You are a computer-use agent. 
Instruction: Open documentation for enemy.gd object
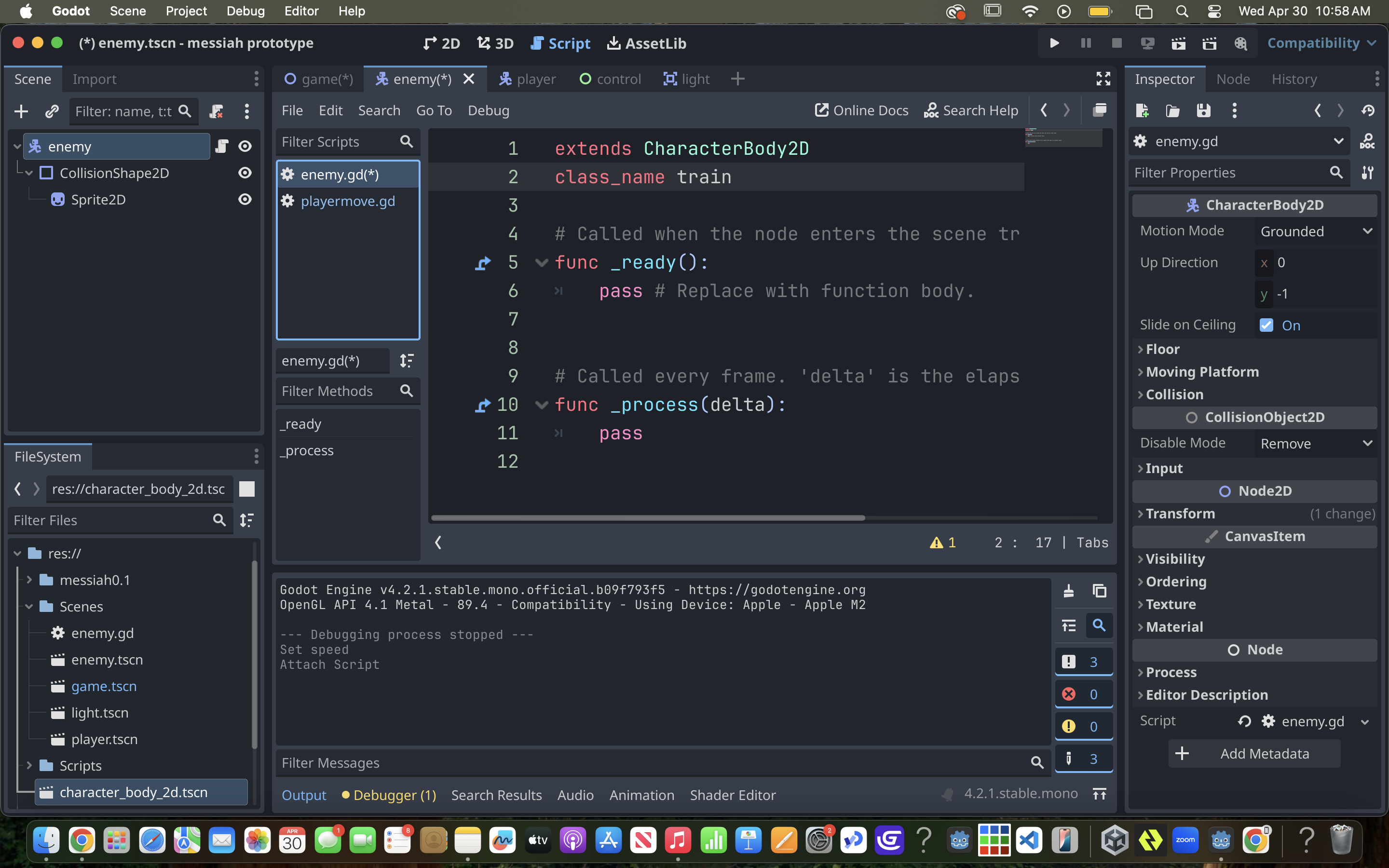(x=1367, y=141)
